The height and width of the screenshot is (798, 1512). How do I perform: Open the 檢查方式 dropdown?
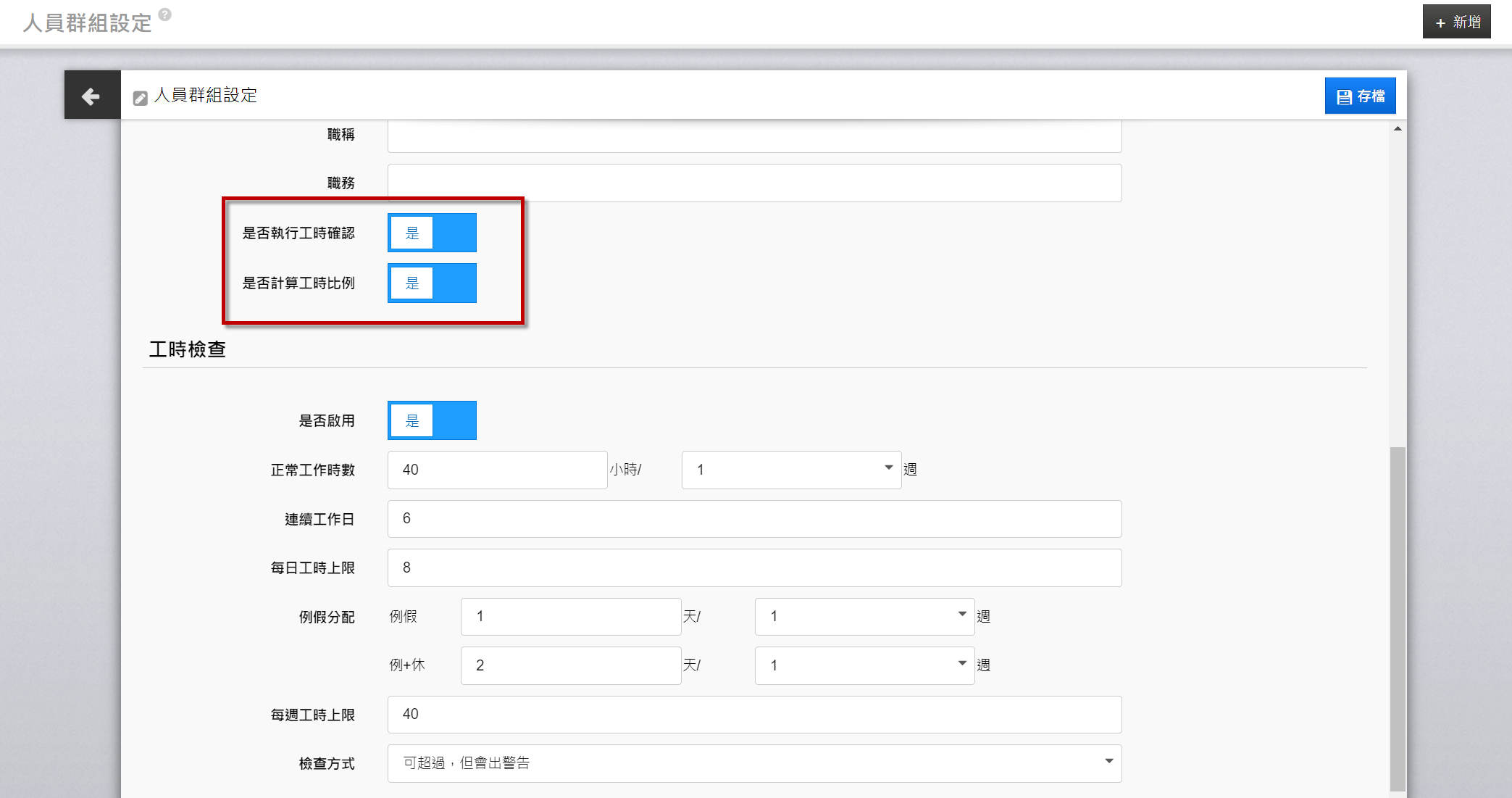coord(753,763)
